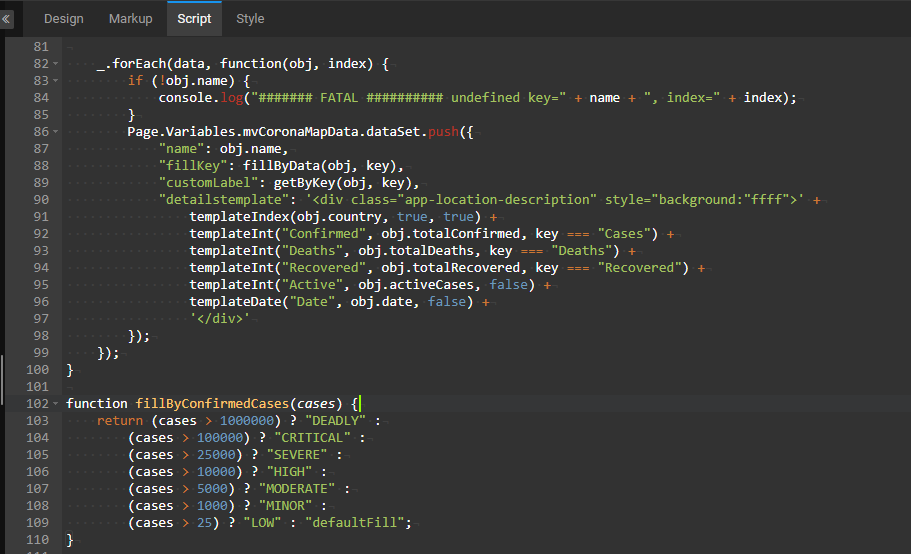
Task: Switch to the Design tab
Action: tap(64, 19)
